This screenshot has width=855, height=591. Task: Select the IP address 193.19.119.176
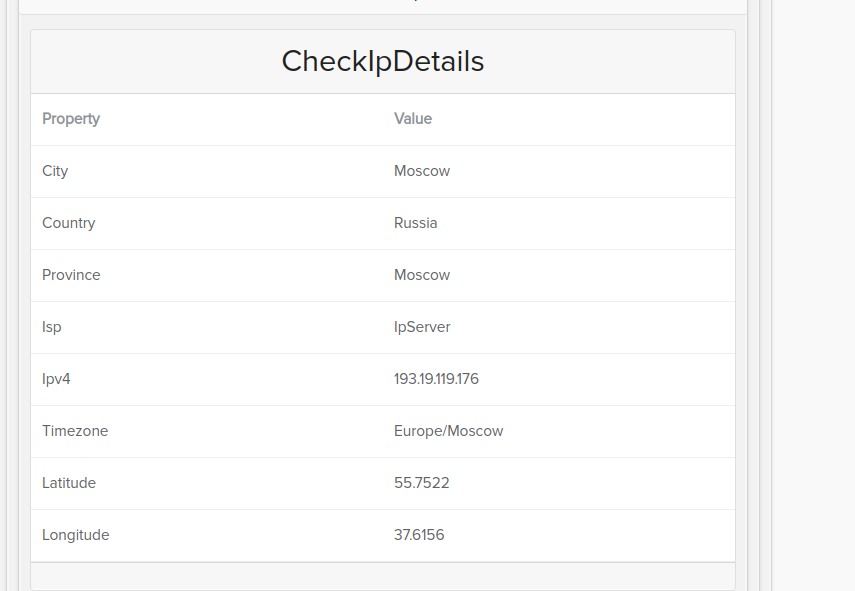[x=436, y=379]
